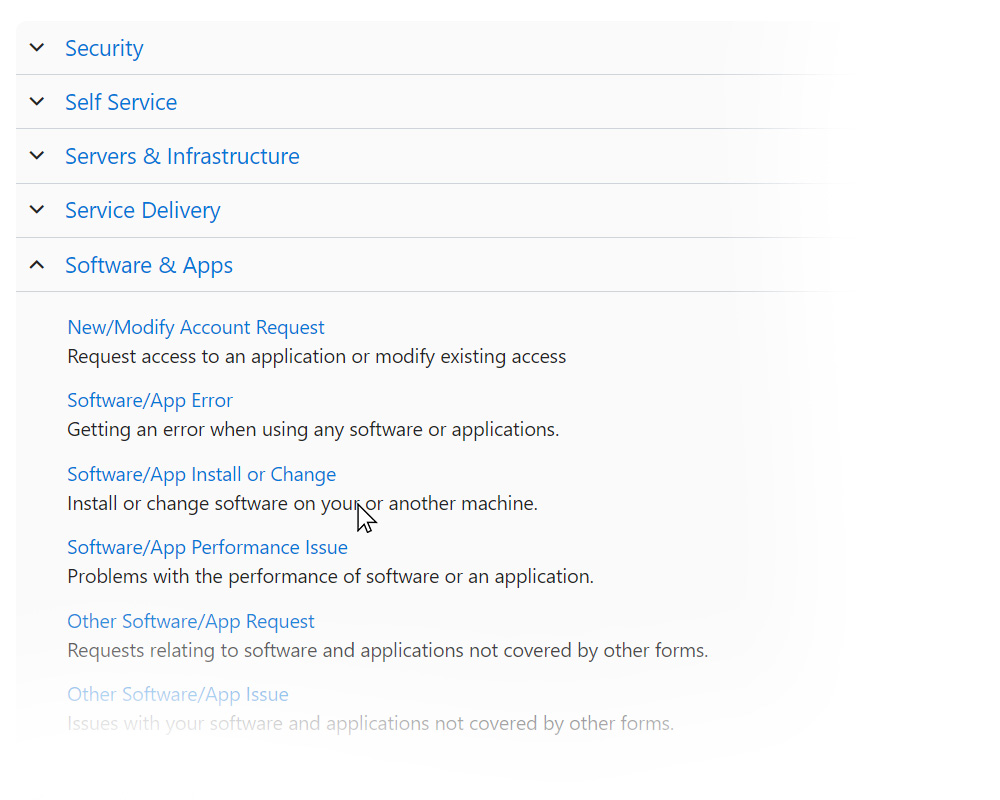Image resolution: width=1000 pixels, height=800 pixels.
Task: Collapse Software & Apps using its chevron
Action: (37, 265)
